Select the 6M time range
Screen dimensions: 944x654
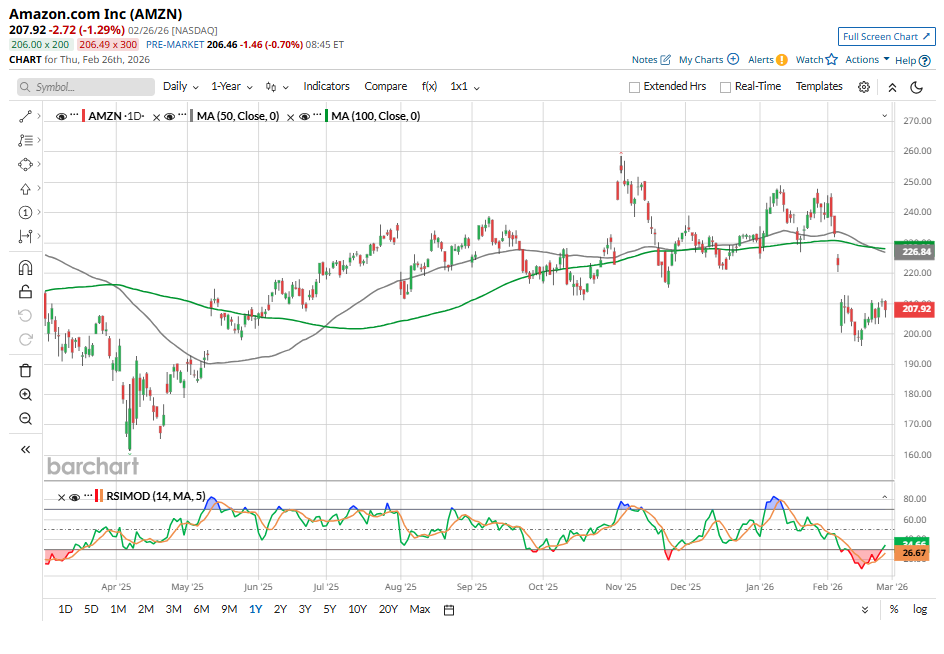(x=201, y=609)
